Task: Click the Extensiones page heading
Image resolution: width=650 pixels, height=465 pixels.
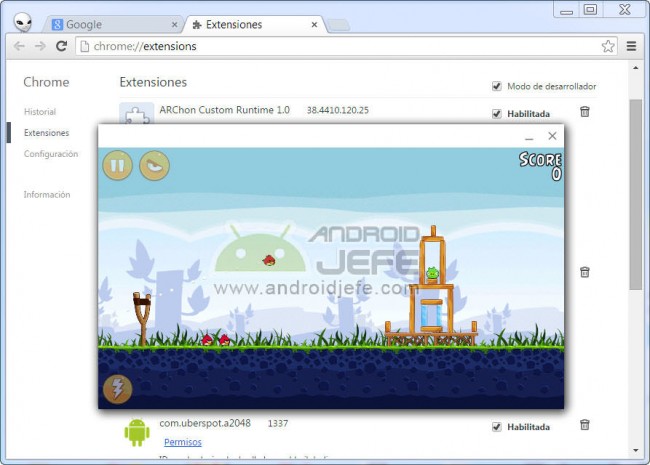Action: pos(153,82)
